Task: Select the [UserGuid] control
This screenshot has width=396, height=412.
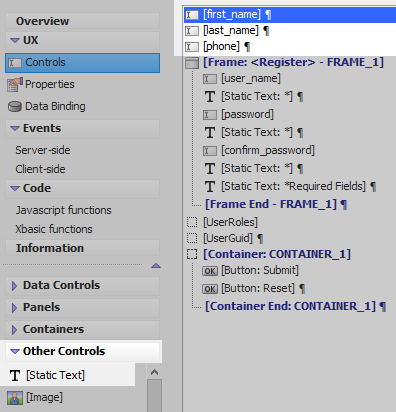Action: coord(228,238)
